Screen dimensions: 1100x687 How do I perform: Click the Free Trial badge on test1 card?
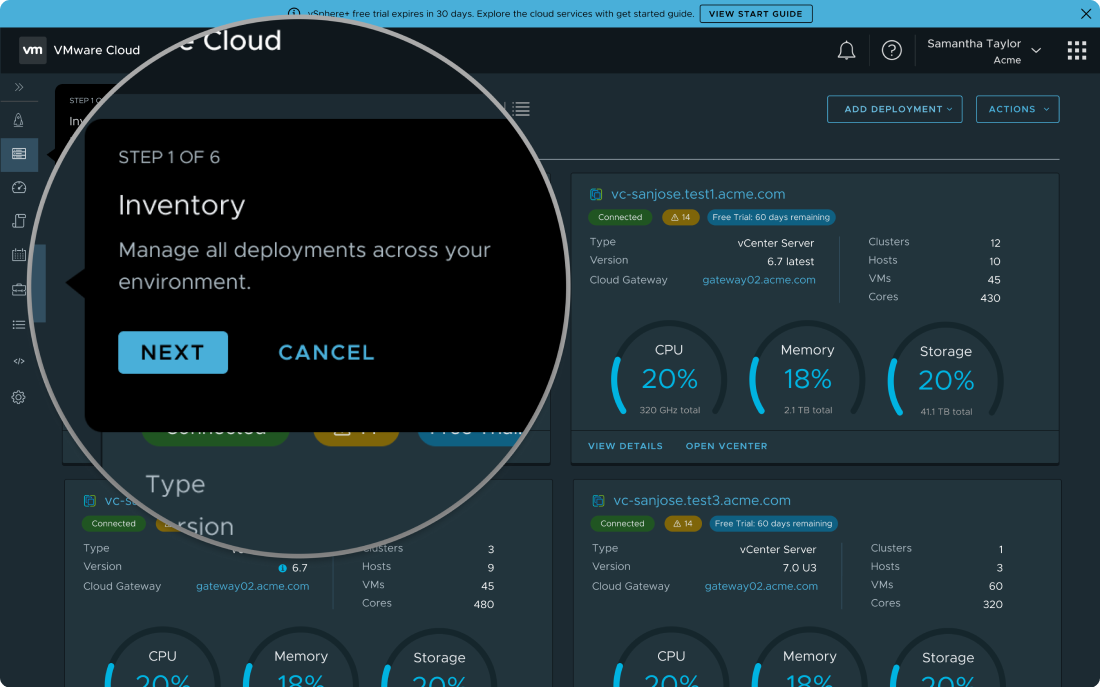click(x=771, y=218)
